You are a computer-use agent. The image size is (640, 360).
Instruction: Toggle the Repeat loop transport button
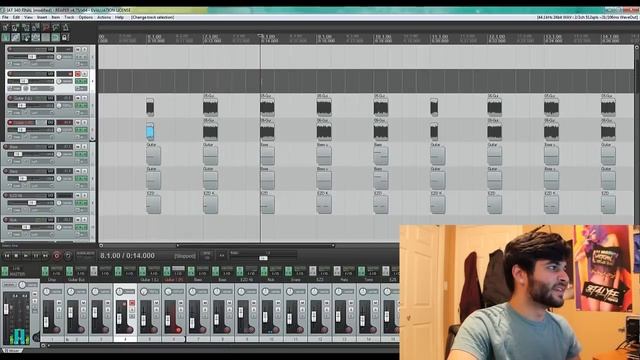tap(68, 256)
